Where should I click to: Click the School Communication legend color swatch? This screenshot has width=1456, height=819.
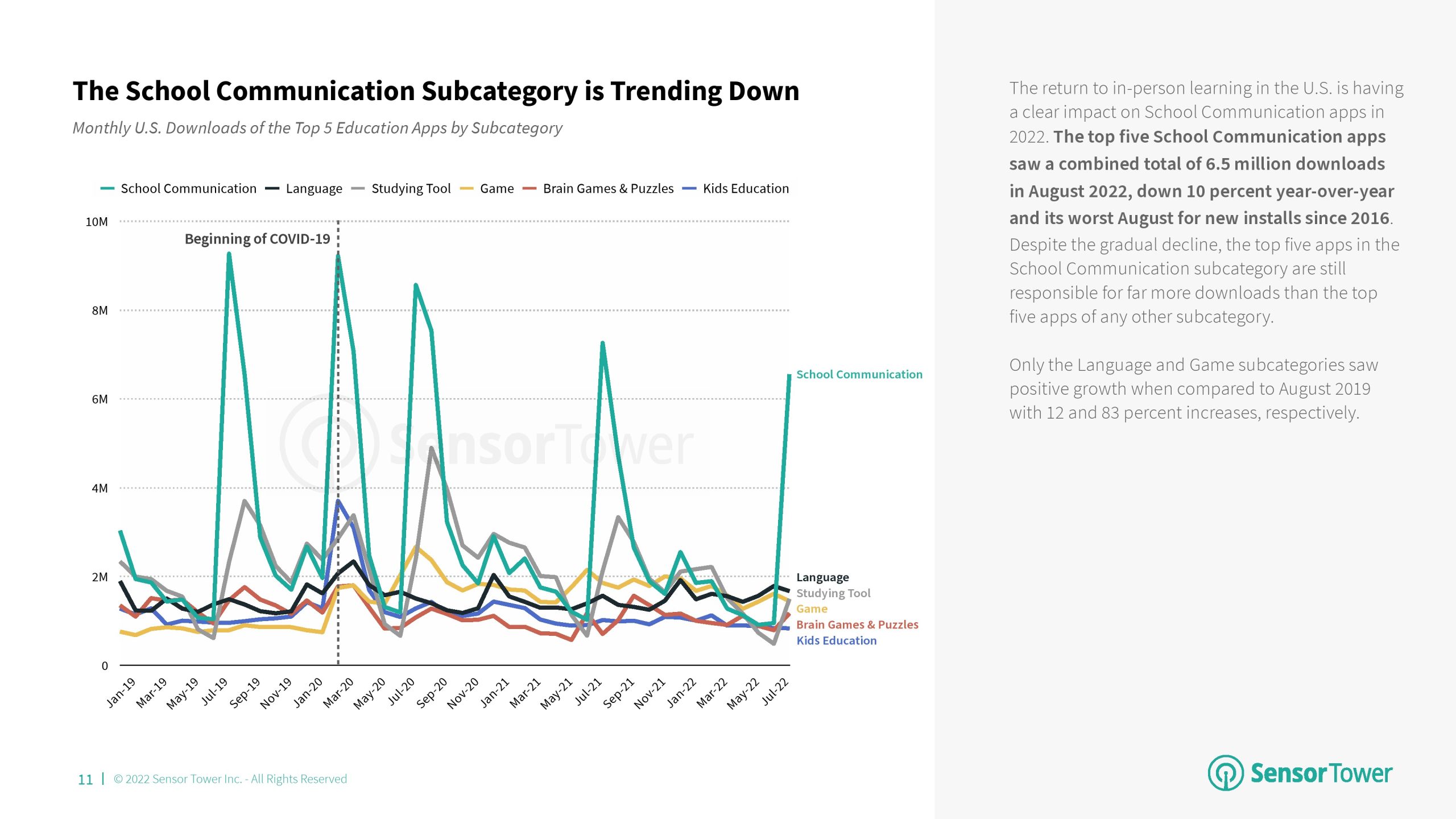[107, 189]
